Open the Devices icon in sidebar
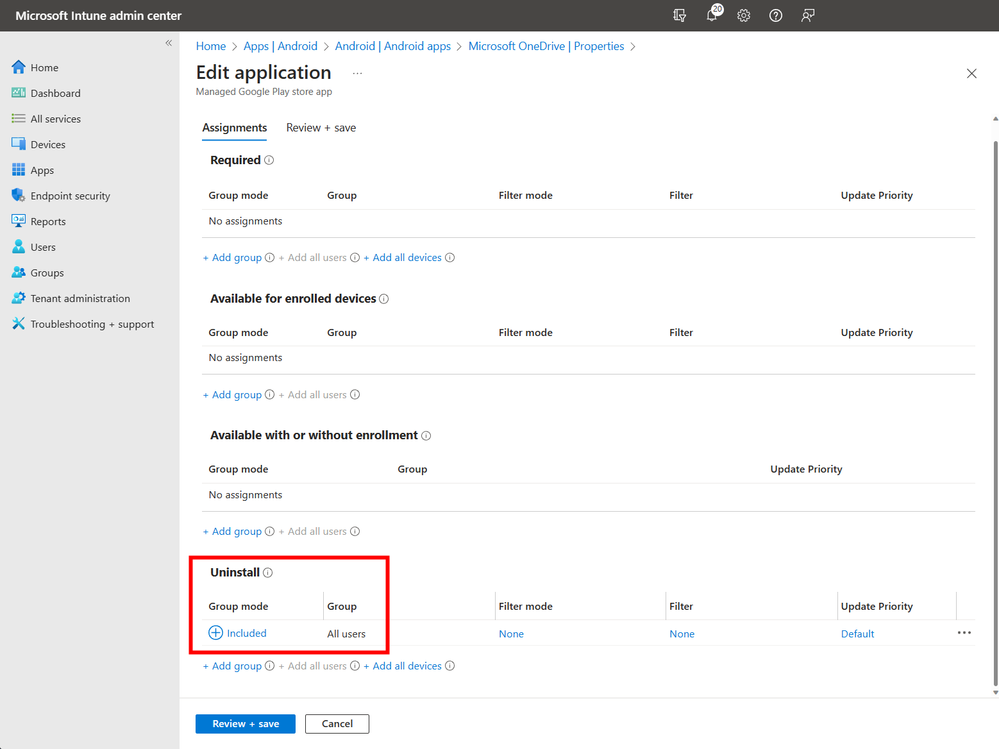 pos(18,144)
